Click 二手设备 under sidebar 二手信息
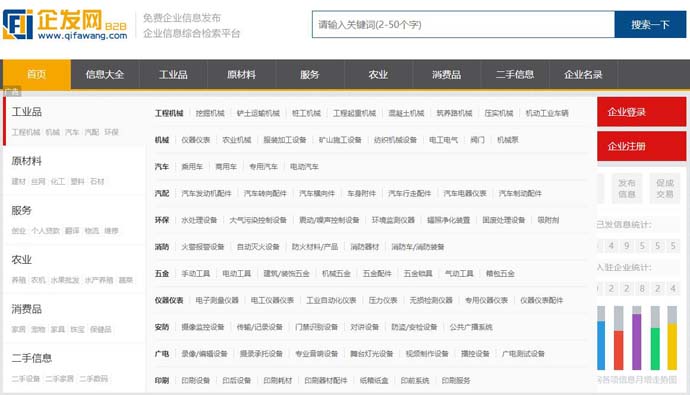The width and height of the screenshot is (690, 395). (x=26, y=378)
